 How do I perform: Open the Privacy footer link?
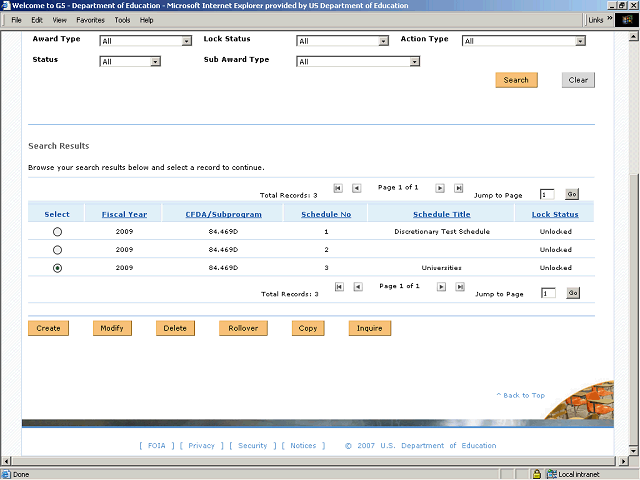(x=201, y=446)
